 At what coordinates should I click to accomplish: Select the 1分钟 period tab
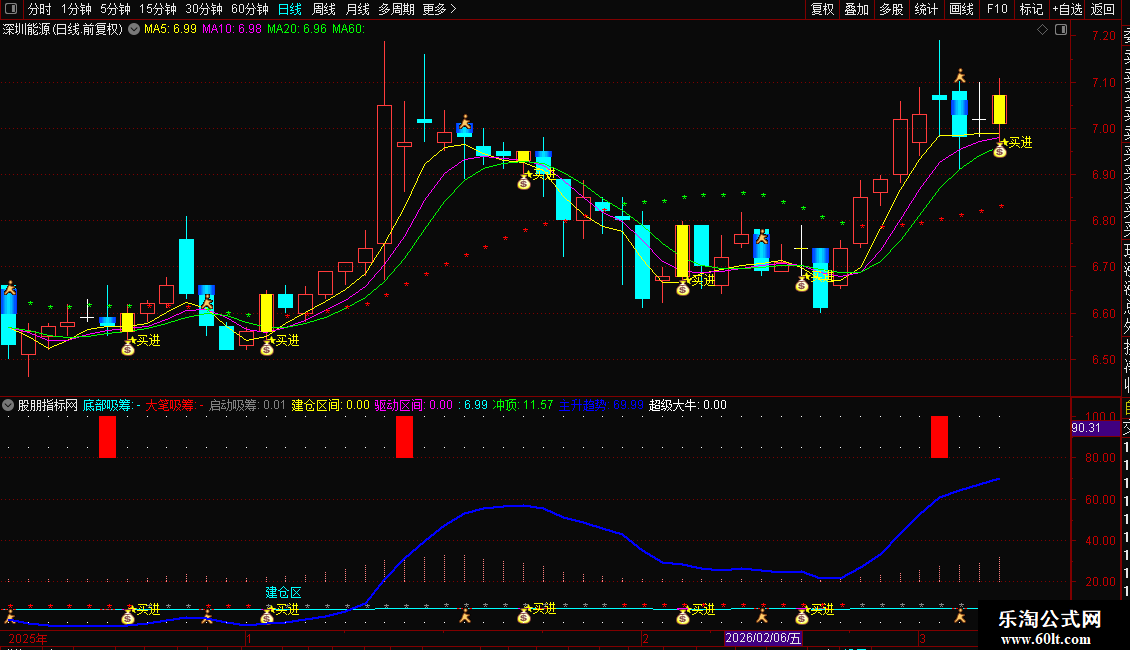76,9
